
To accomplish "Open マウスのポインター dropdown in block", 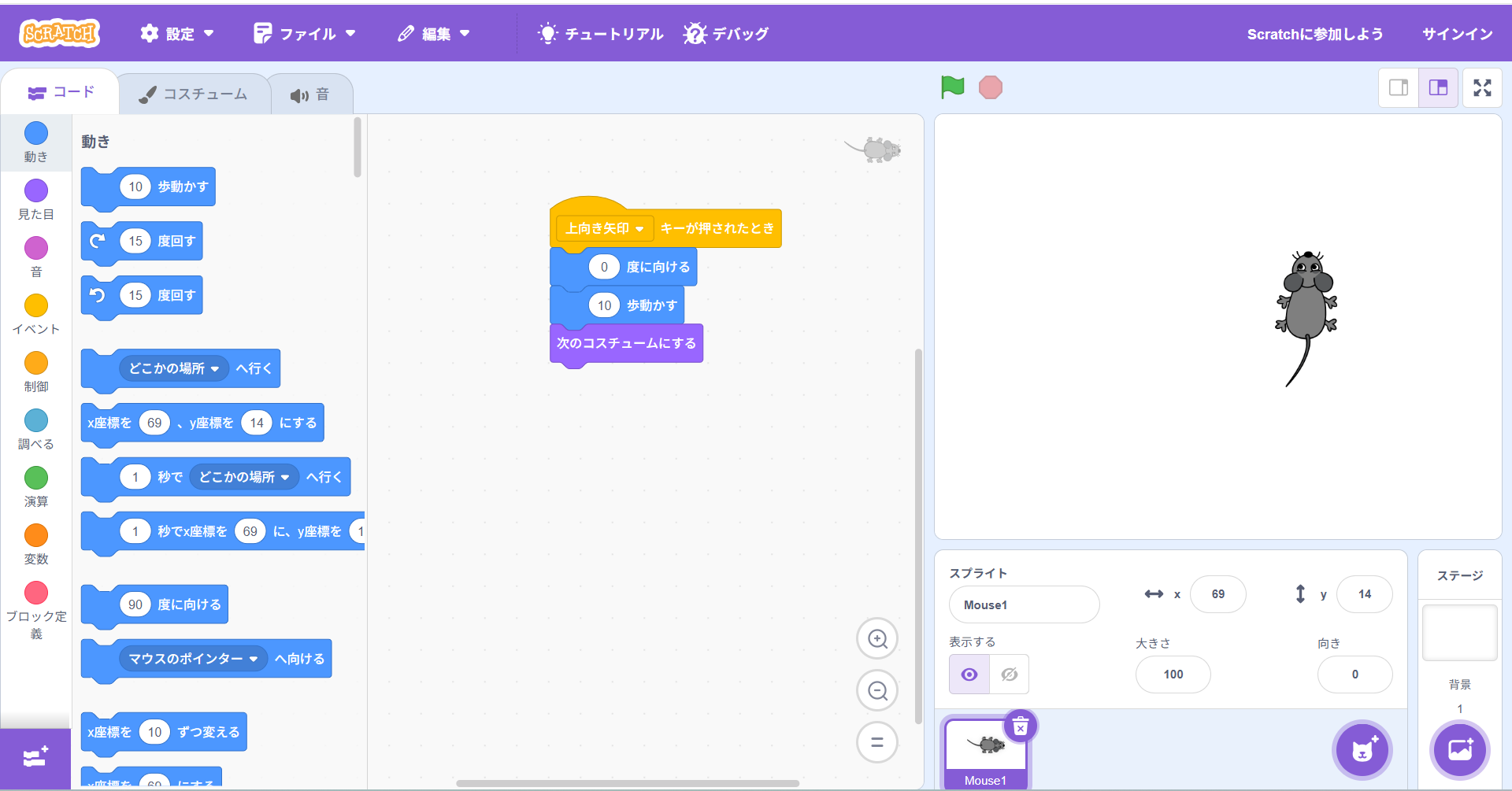I will pos(254,660).
